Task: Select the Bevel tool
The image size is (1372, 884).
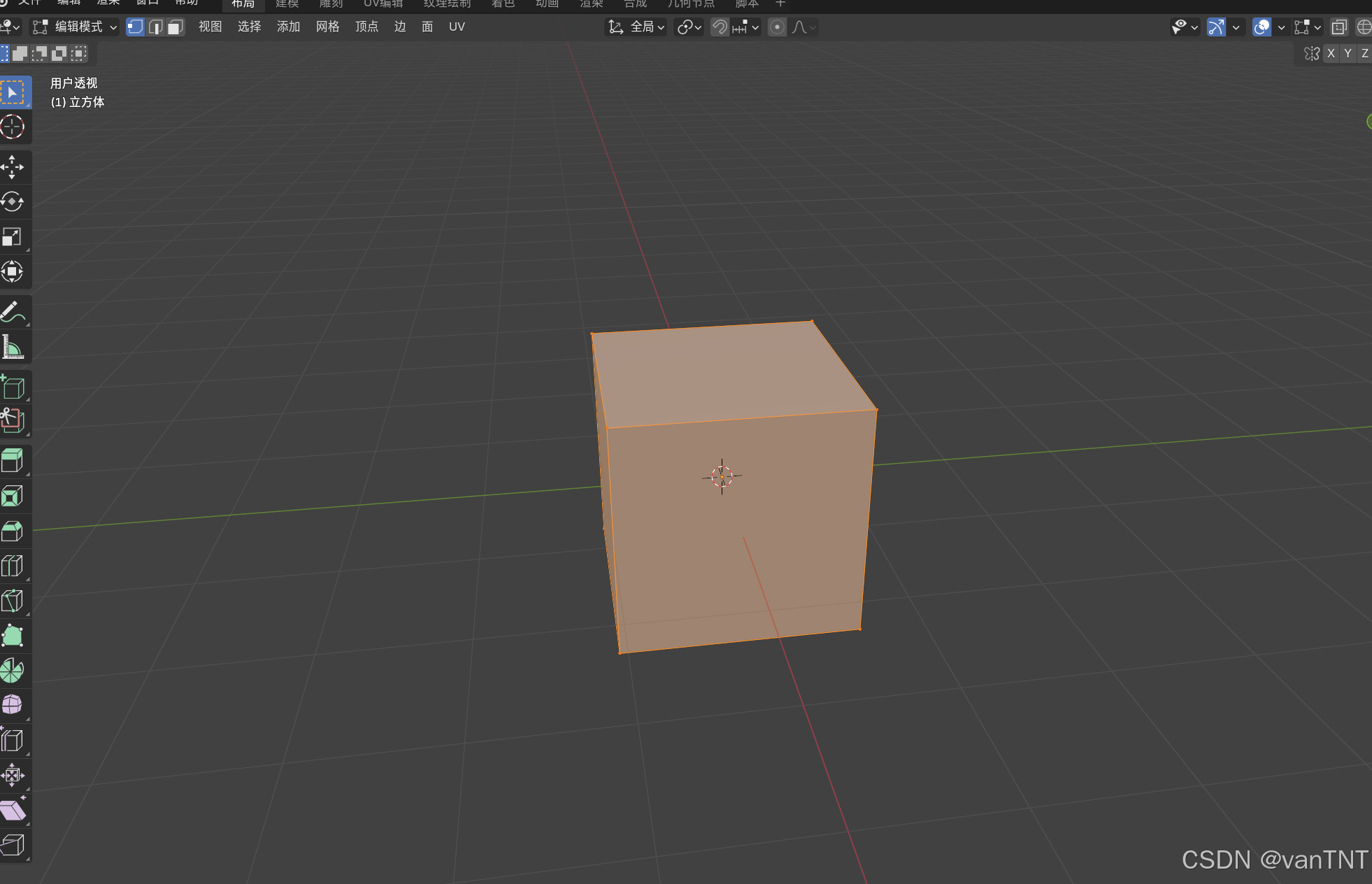Action: [13, 531]
